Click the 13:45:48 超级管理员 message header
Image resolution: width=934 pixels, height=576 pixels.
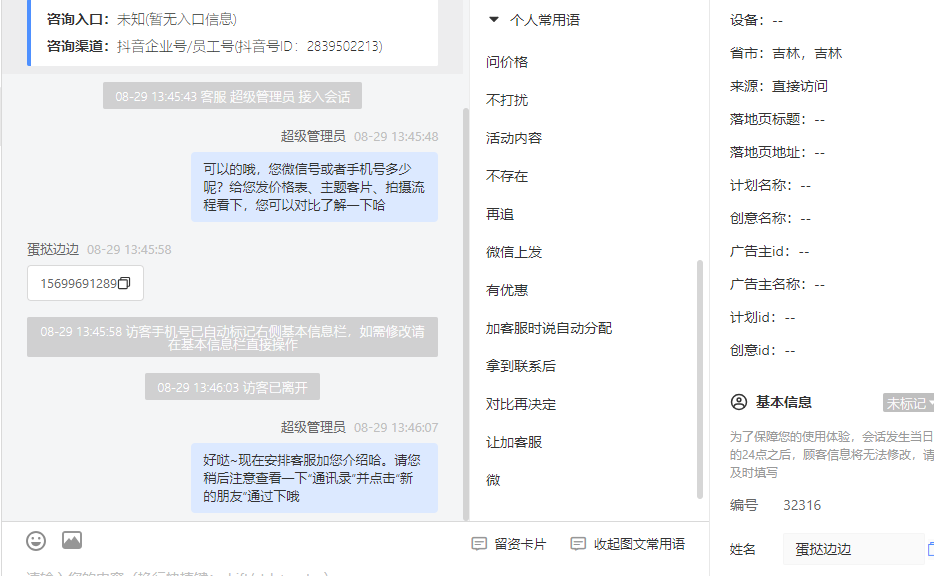click(x=359, y=136)
